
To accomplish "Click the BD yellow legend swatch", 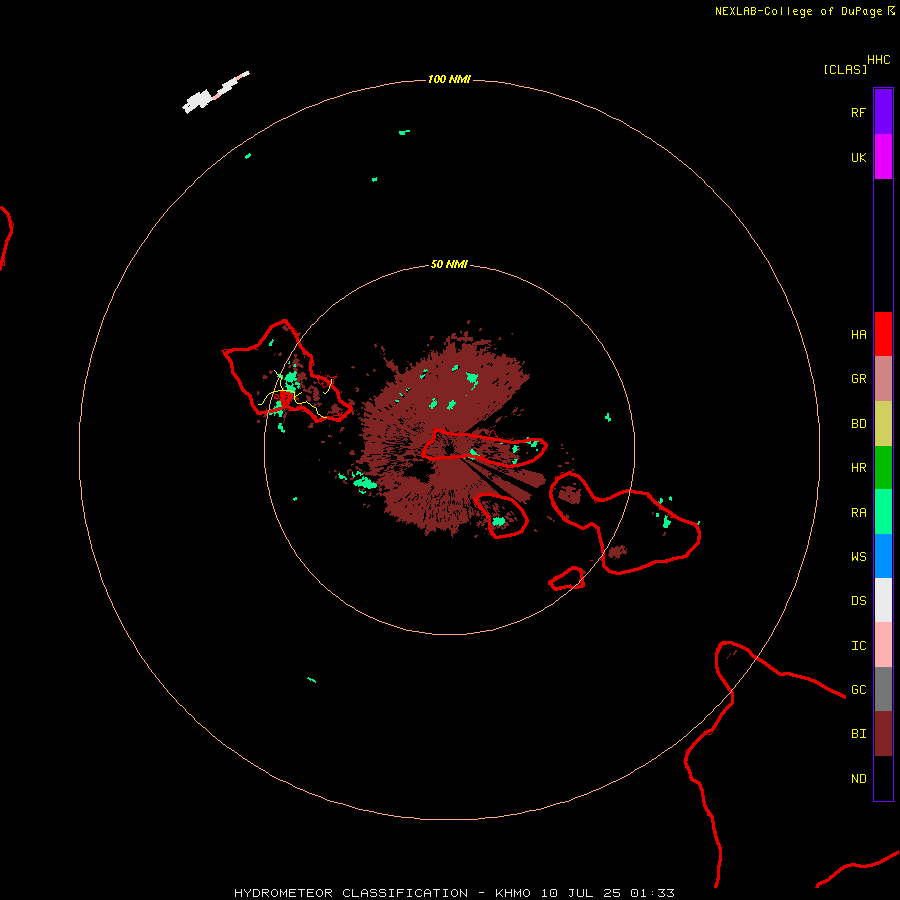I will 883,424.
